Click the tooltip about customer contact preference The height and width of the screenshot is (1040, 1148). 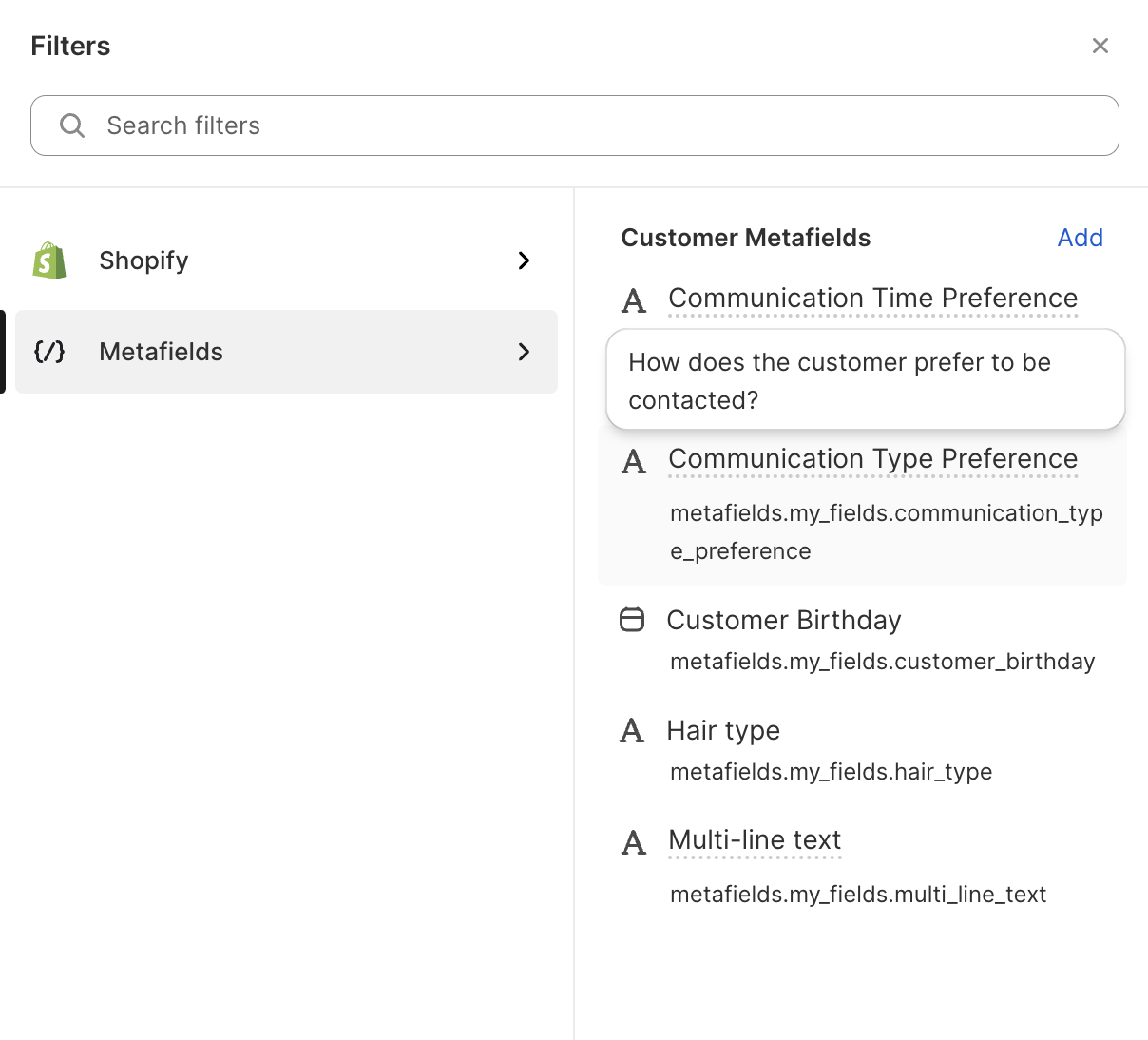tap(866, 380)
